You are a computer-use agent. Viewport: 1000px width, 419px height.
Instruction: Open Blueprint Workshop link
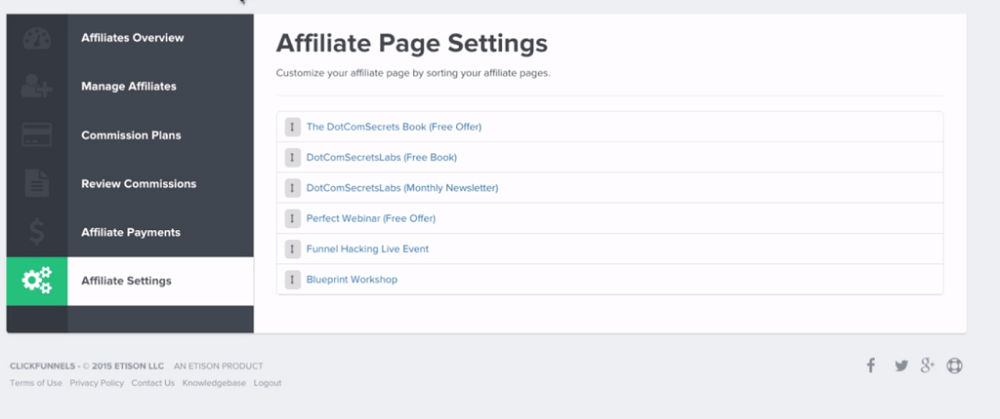[352, 280]
